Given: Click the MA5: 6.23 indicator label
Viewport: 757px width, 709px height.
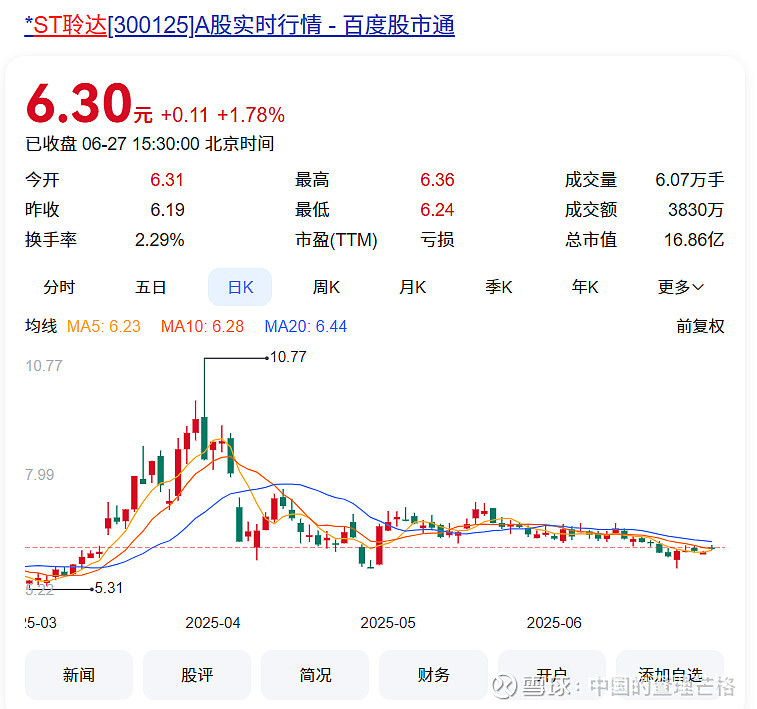Looking at the screenshot, I should click(104, 326).
